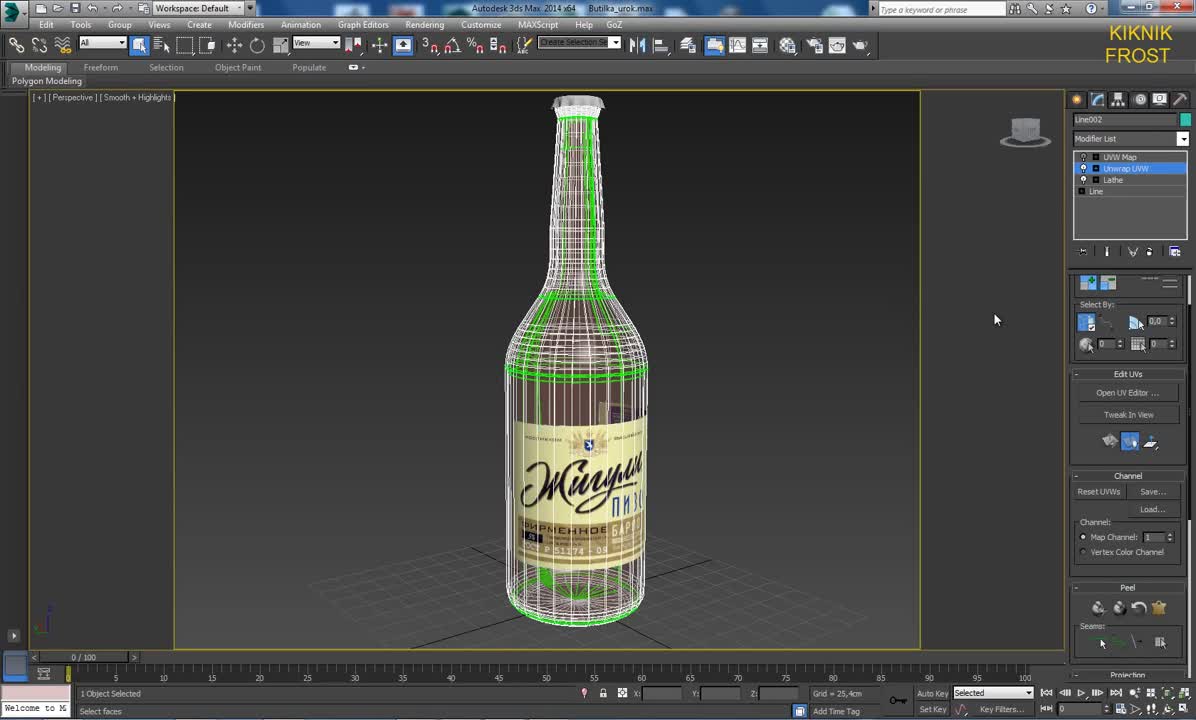Click the Play Animation button
Viewport: 1196px width, 720px height.
point(1081,693)
